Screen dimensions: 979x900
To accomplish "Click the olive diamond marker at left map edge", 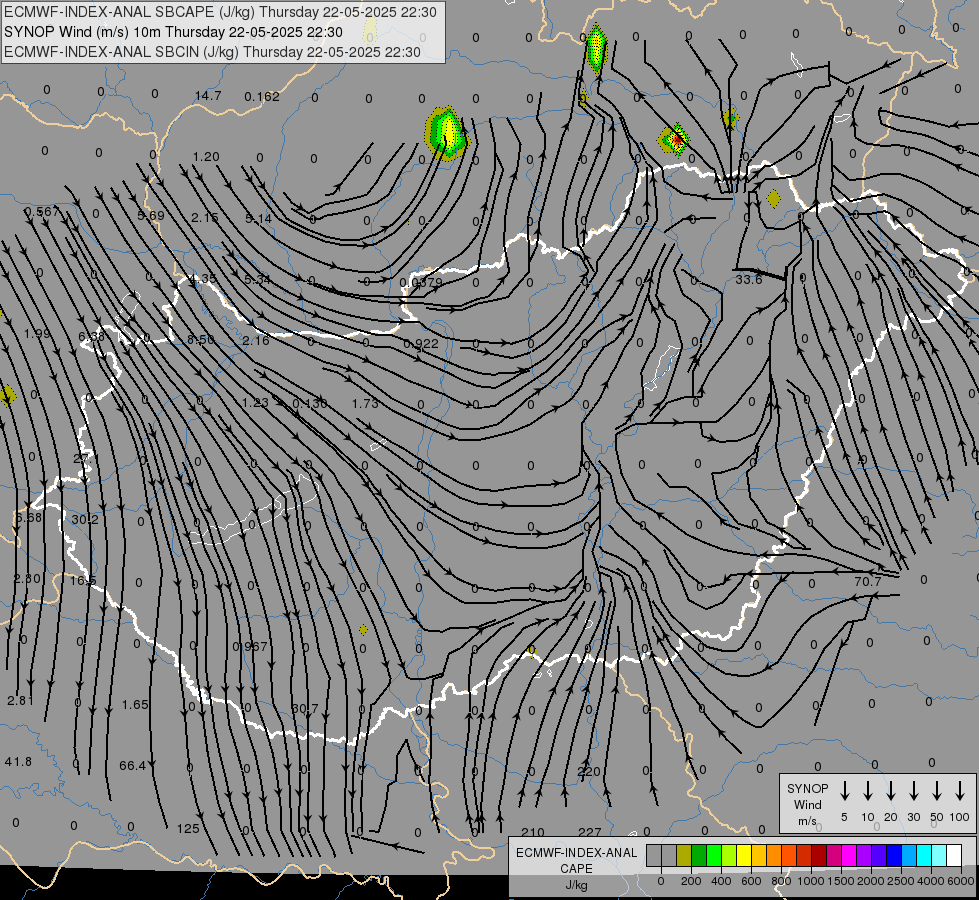I will pos(7,396).
